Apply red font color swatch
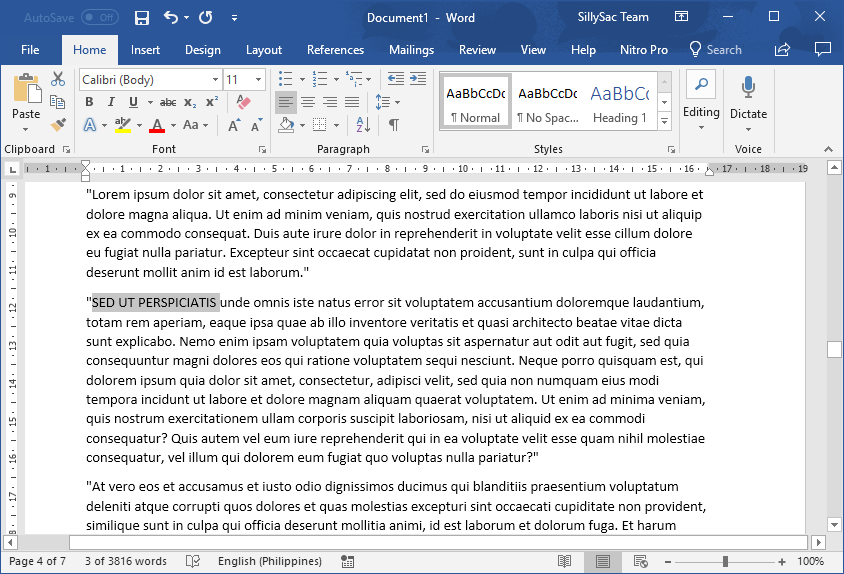Image resolution: width=844 pixels, height=574 pixels. (157, 125)
